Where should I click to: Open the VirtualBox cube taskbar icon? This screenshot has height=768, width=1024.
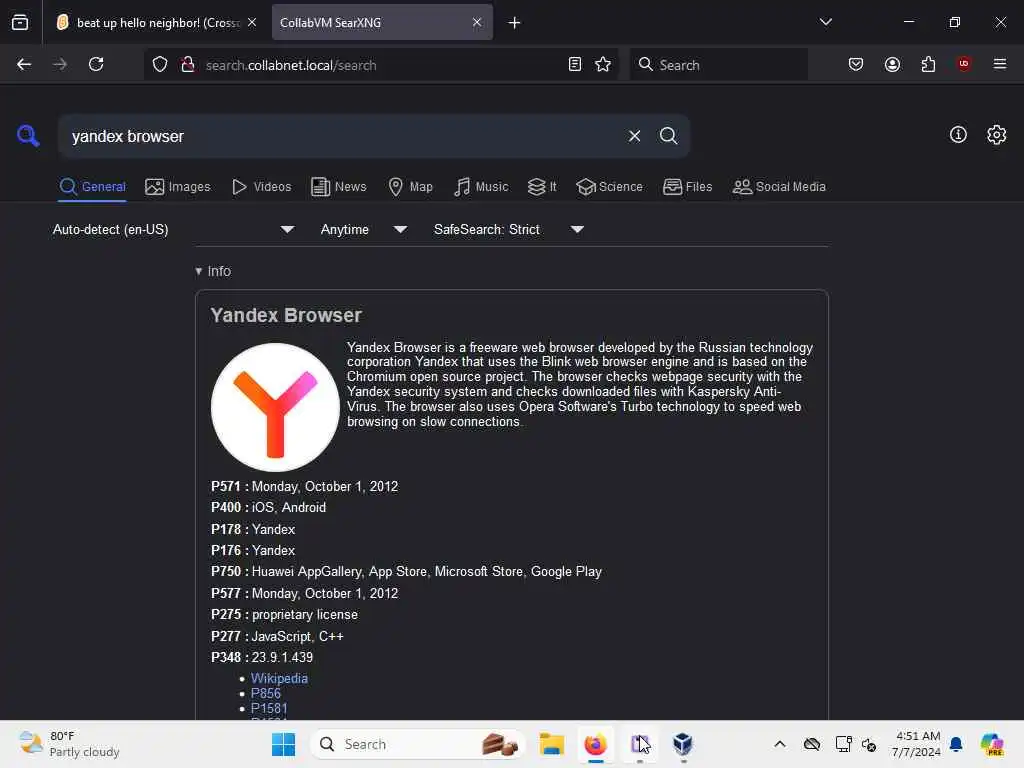pyautogui.click(x=682, y=744)
